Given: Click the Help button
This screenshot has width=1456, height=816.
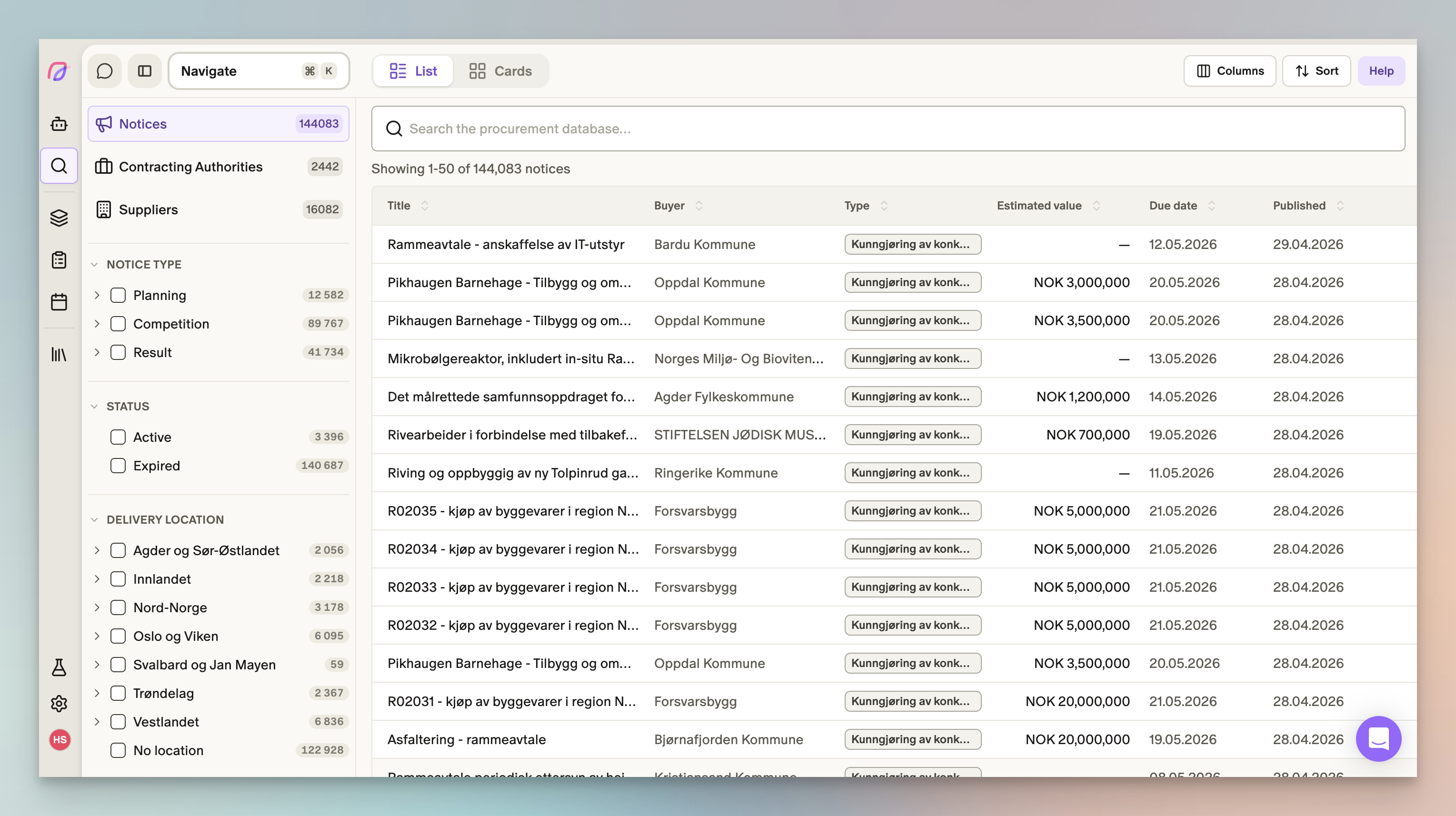Looking at the screenshot, I should pos(1381,71).
